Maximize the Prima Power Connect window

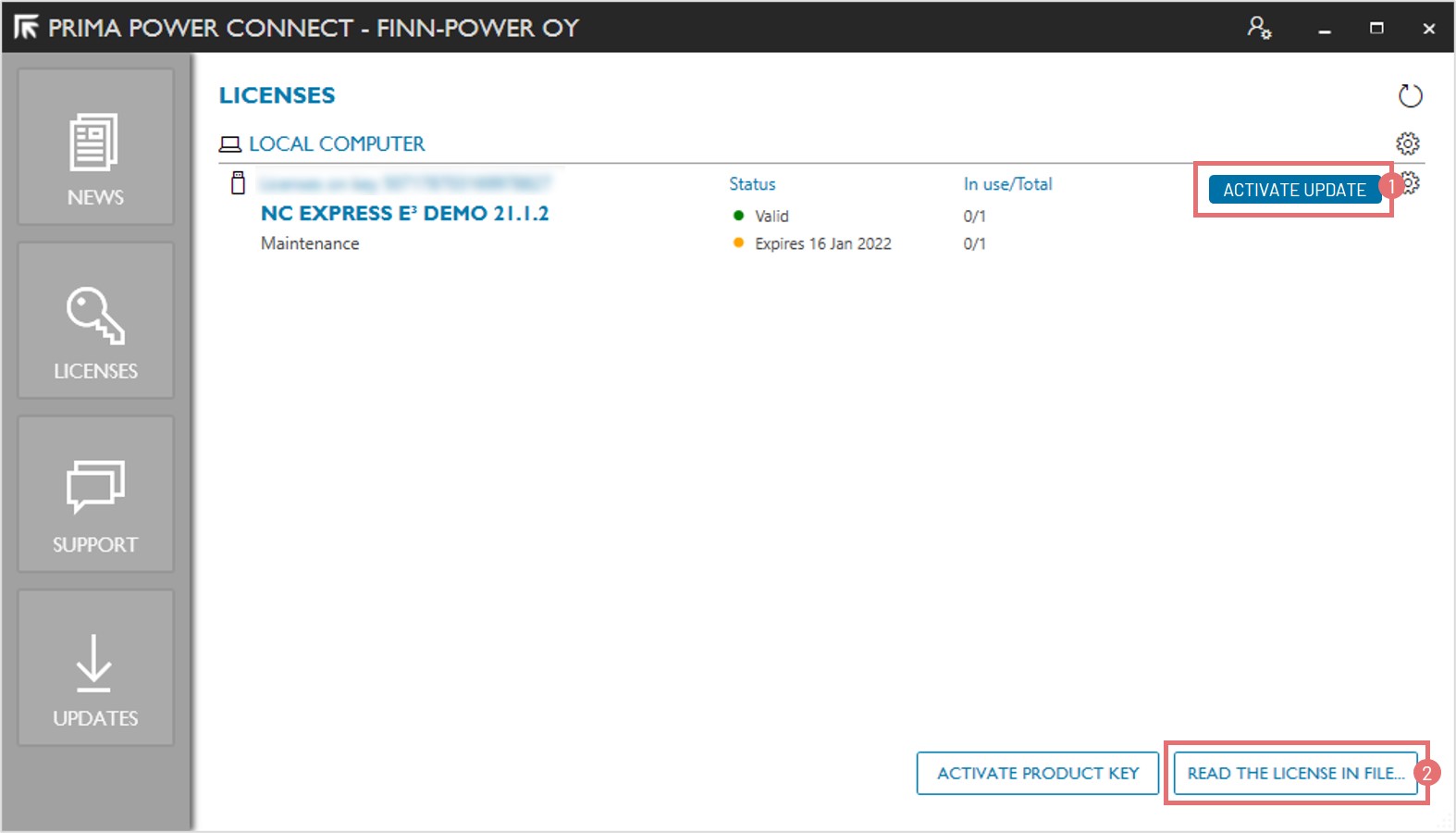[1376, 28]
